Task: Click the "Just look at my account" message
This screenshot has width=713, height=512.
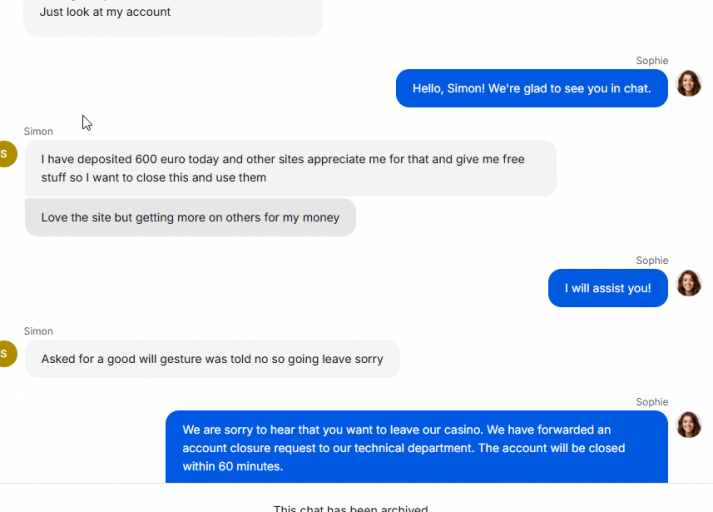Action: (x=173, y=16)
